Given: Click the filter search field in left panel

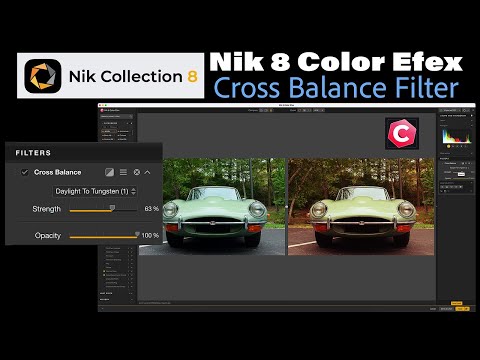Looking at the screenshot, I should pyautogui.click(x=117, y=116).
